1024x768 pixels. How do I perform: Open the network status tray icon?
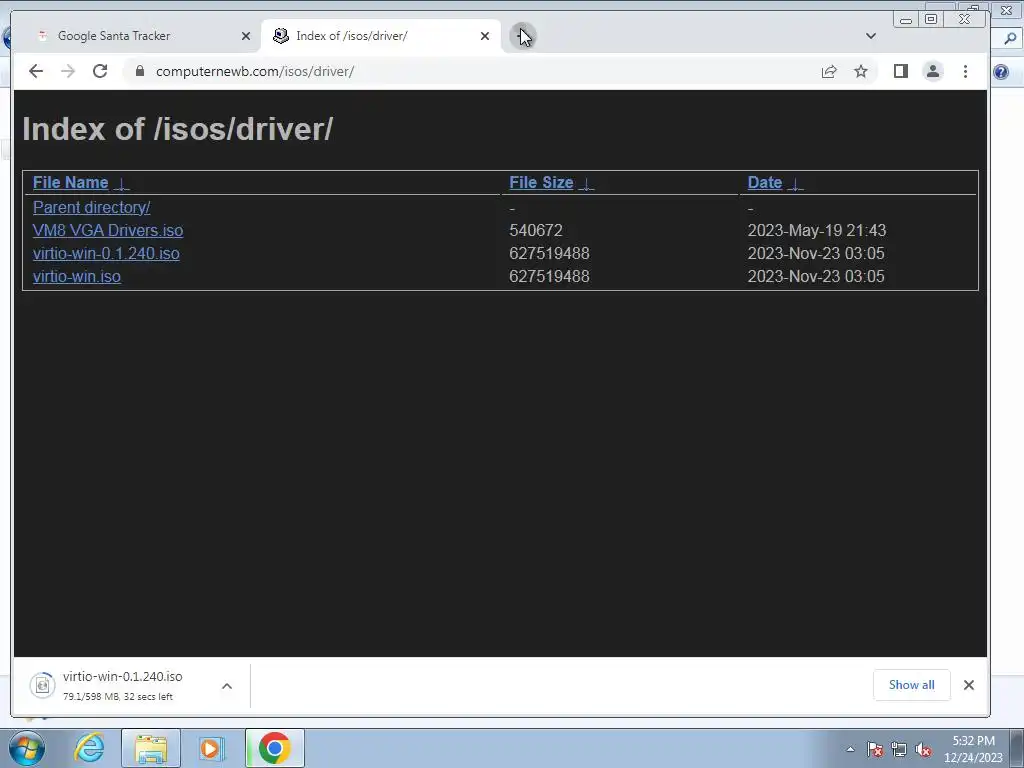point(899,749)
